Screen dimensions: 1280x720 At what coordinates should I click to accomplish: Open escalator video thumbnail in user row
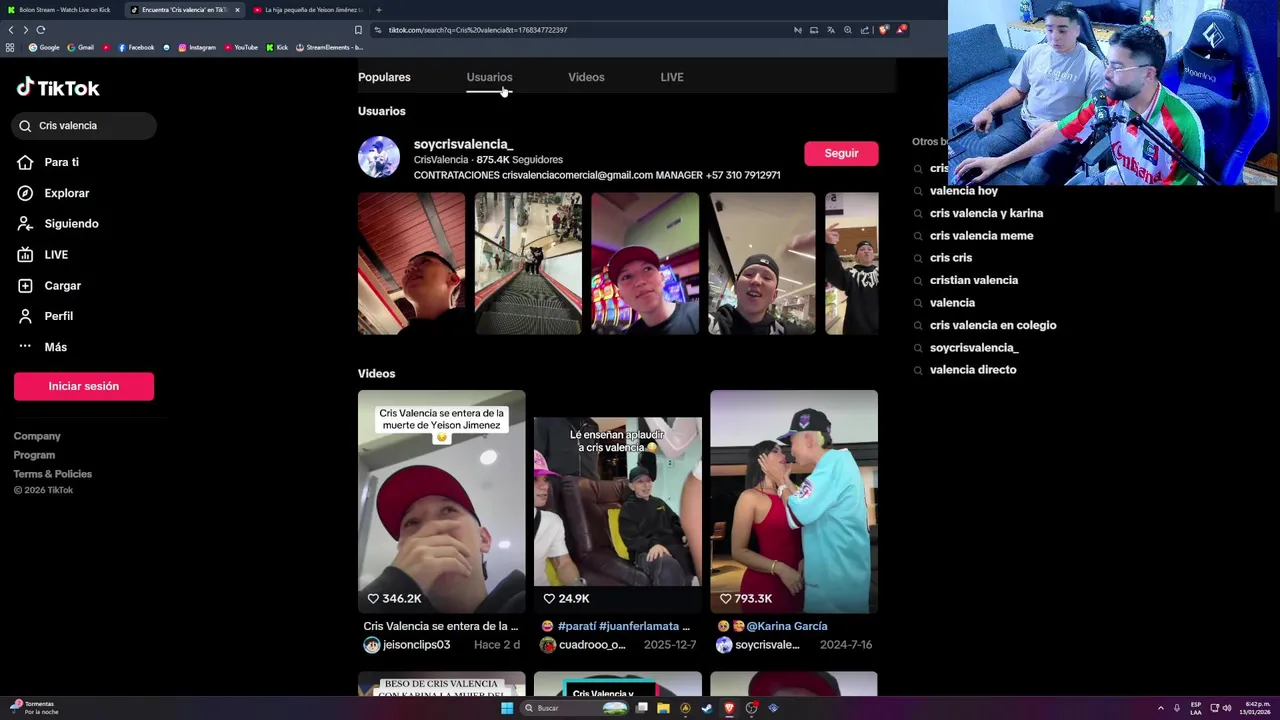tap(528, 264)
